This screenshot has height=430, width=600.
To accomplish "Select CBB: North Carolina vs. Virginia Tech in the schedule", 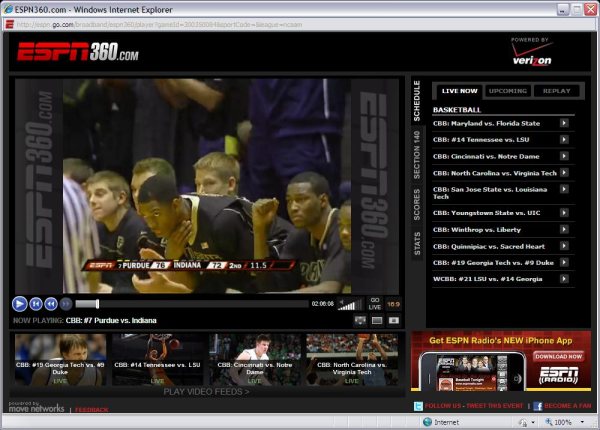I will pos(495,173).
